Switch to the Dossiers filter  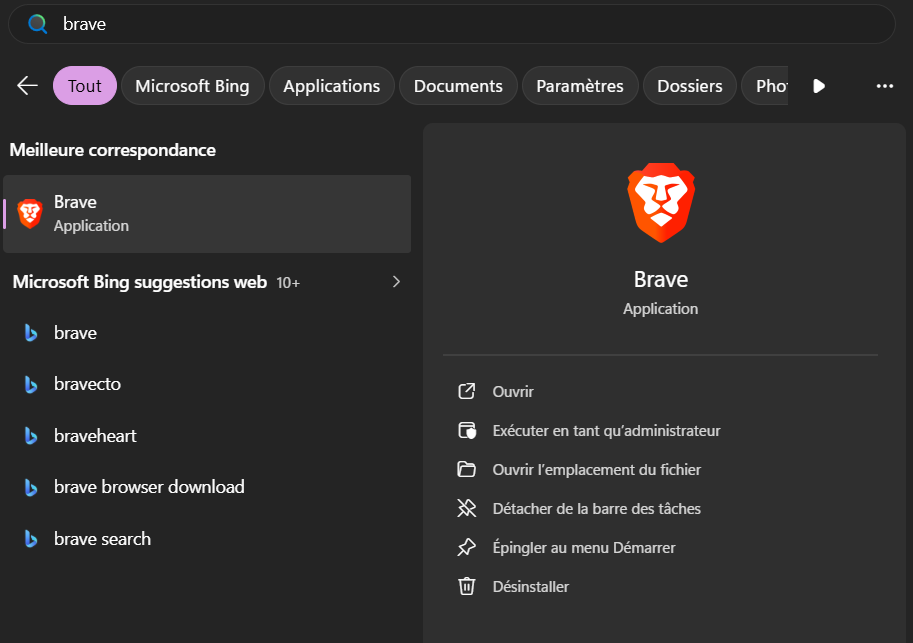tap(689, 86)
